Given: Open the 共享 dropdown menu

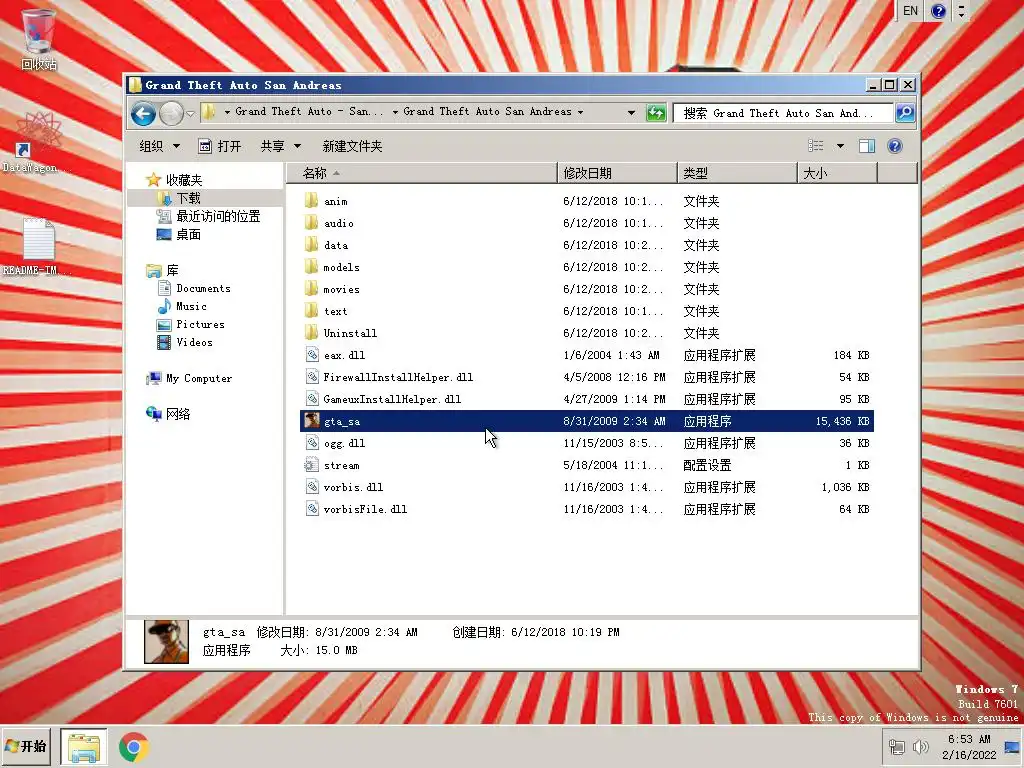Looking at the screenshot, I should tap(280, 146).
